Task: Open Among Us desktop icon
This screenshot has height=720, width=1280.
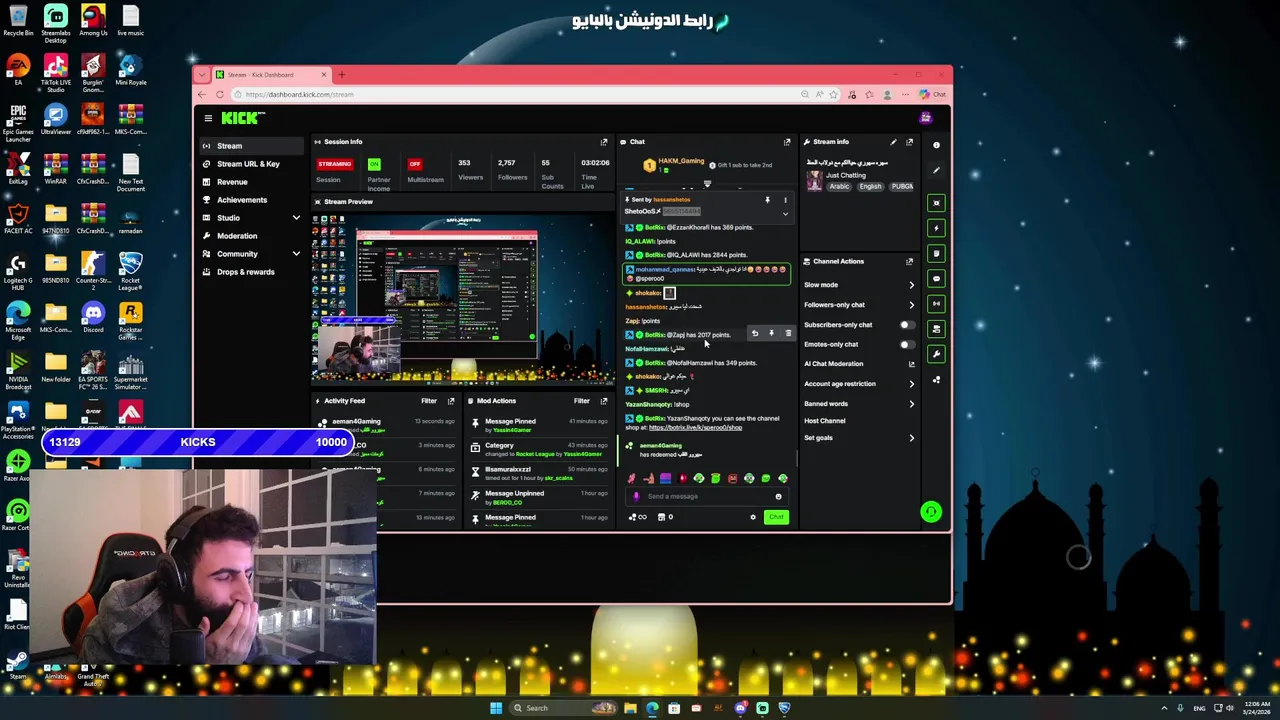Action: coord(93,22)
